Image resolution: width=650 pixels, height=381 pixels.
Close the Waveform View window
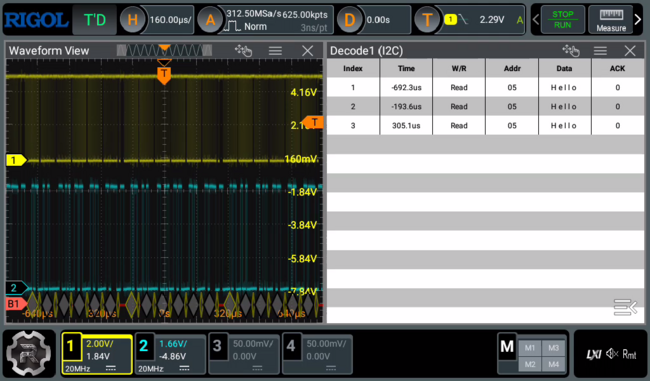(308, 51)
